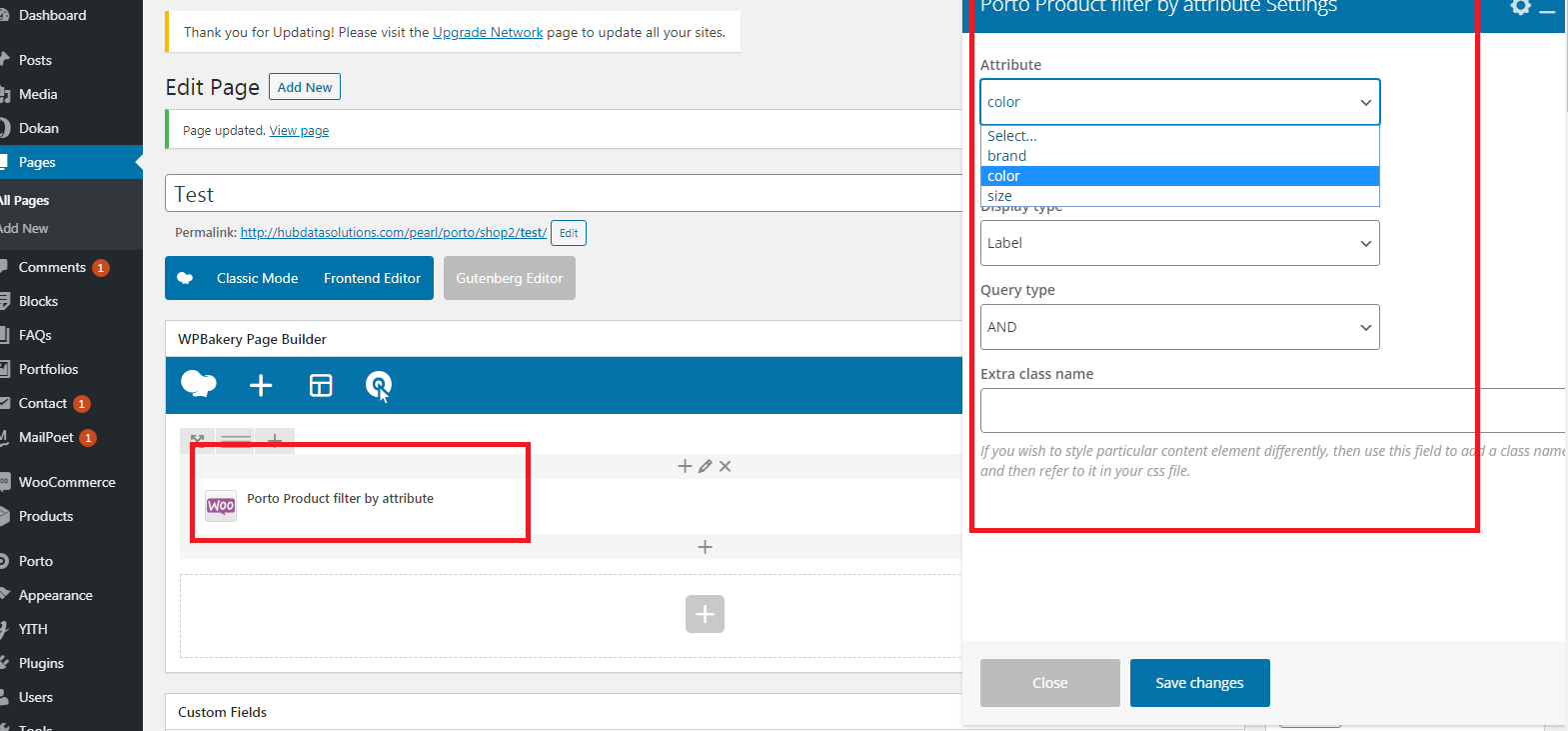Click the Gutenberg Editor button
1568x731 pixels.
click(510, 278)
